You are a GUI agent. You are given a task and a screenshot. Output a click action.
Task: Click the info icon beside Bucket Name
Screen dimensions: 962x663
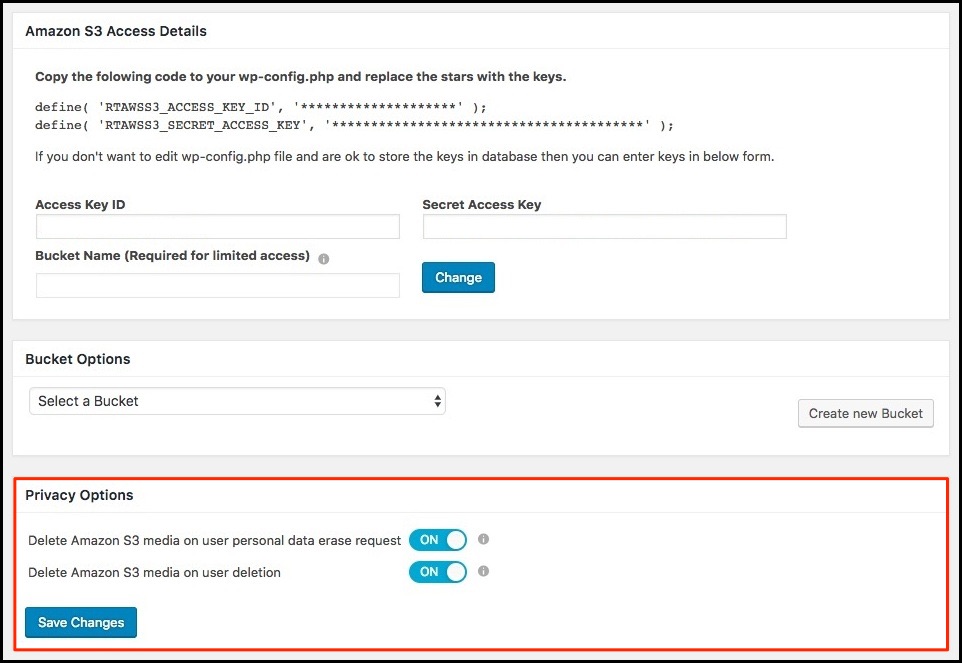point(323,258)
